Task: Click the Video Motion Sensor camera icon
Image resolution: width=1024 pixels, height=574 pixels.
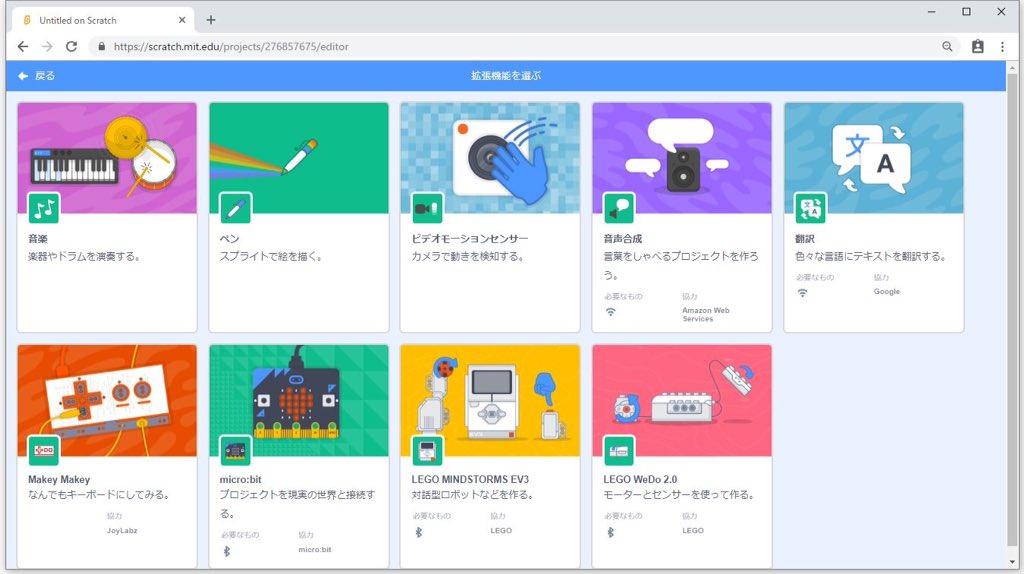Action: click(x=427, y=209)
